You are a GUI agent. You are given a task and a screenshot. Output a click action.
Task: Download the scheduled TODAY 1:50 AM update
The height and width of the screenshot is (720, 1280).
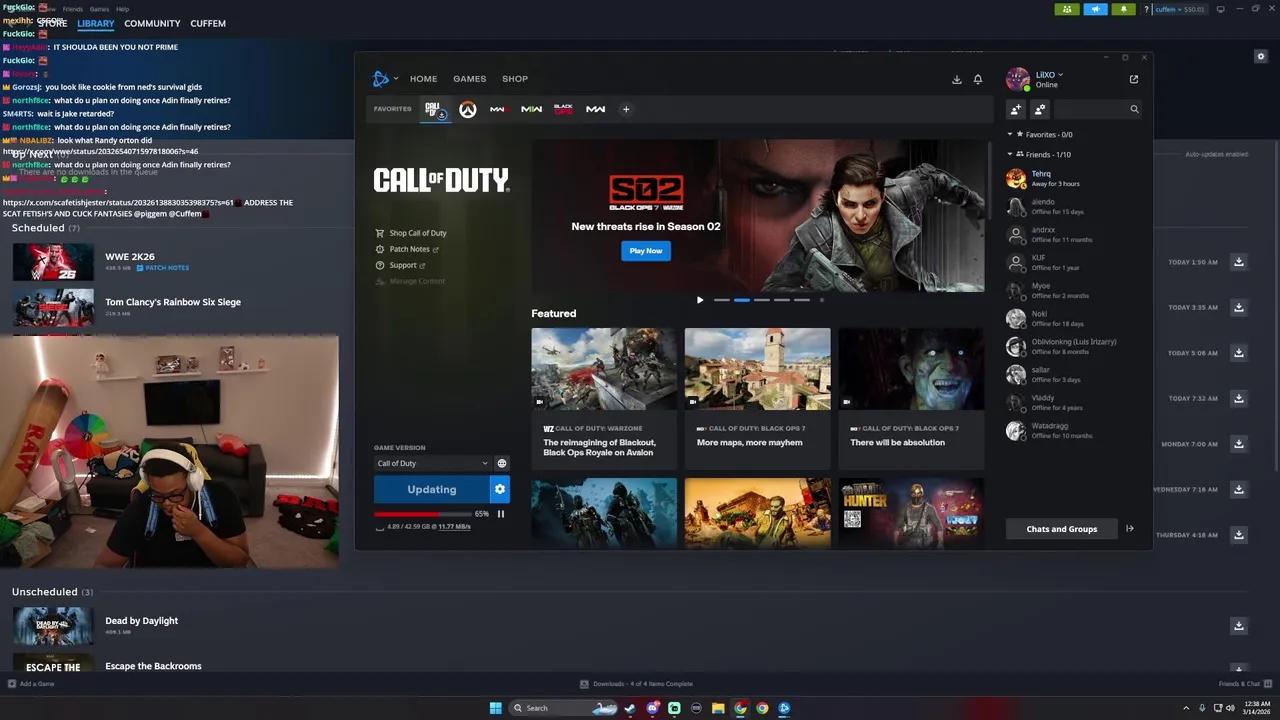click(1239, 262)
